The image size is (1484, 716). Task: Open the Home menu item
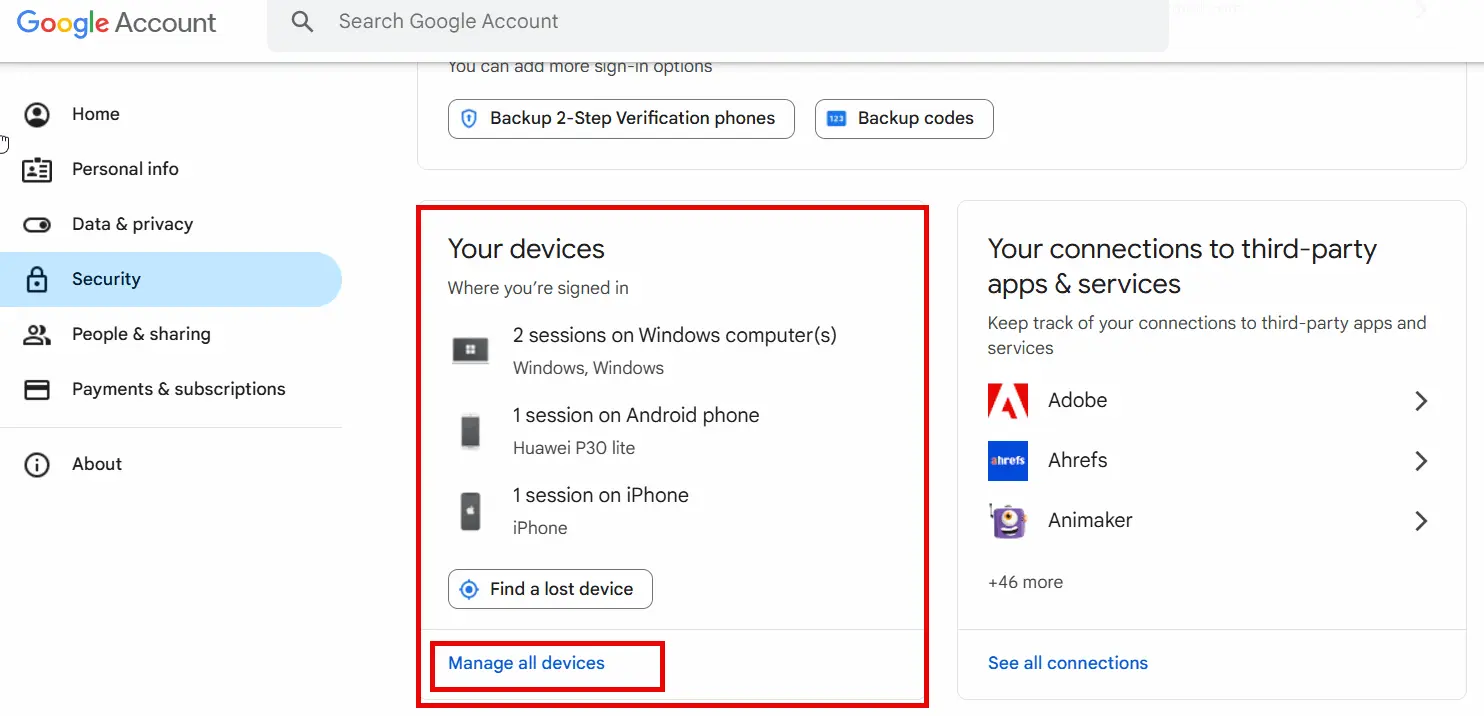tap(96, 115)
